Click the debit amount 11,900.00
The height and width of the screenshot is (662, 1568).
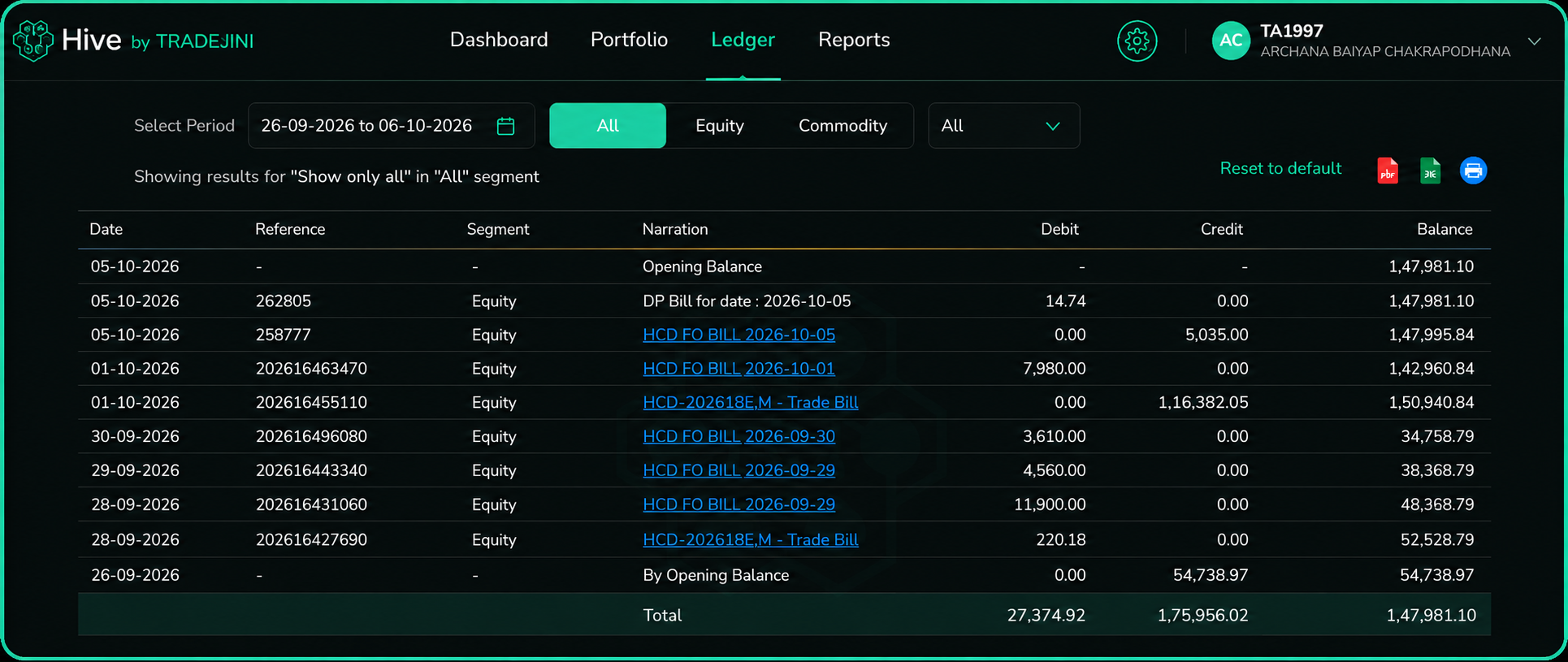click(x=1050, y=505)
